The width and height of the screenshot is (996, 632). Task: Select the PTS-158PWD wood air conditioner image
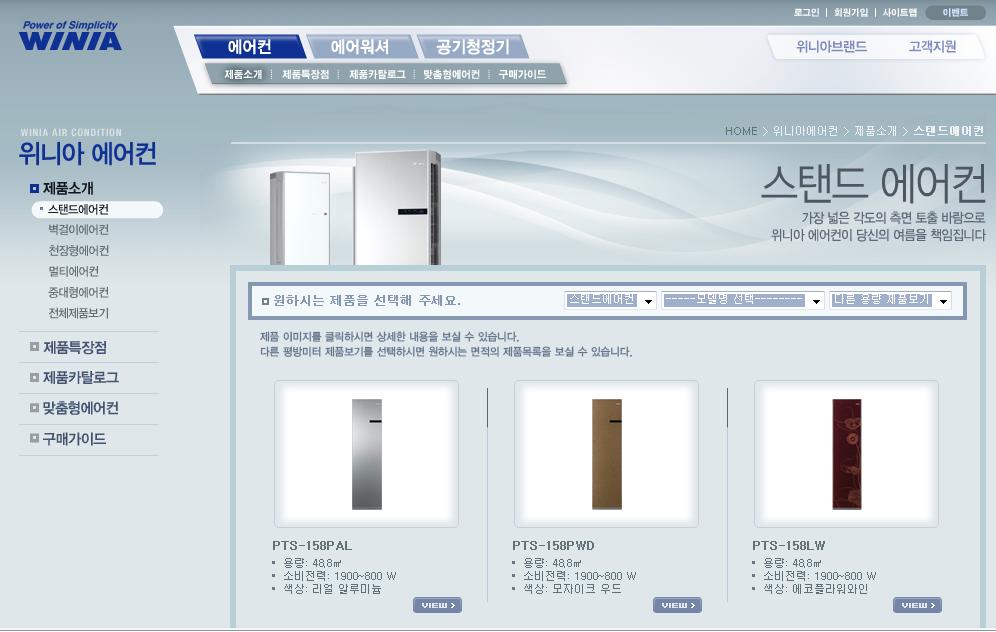(606, 454)
